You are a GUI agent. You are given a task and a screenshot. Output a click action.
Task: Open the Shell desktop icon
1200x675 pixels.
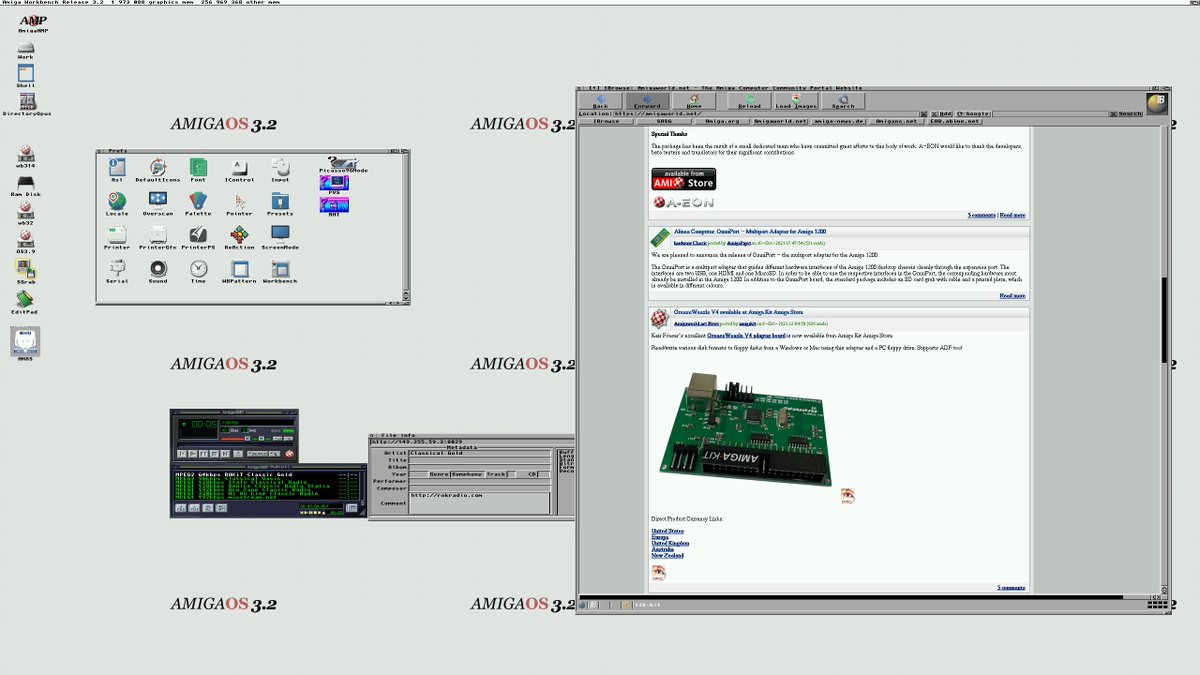tap(26, 74)
